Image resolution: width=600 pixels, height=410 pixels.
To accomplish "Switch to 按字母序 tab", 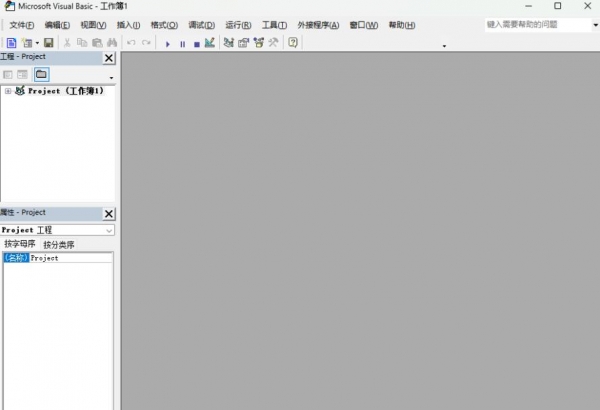I will (x=20, y=244).
